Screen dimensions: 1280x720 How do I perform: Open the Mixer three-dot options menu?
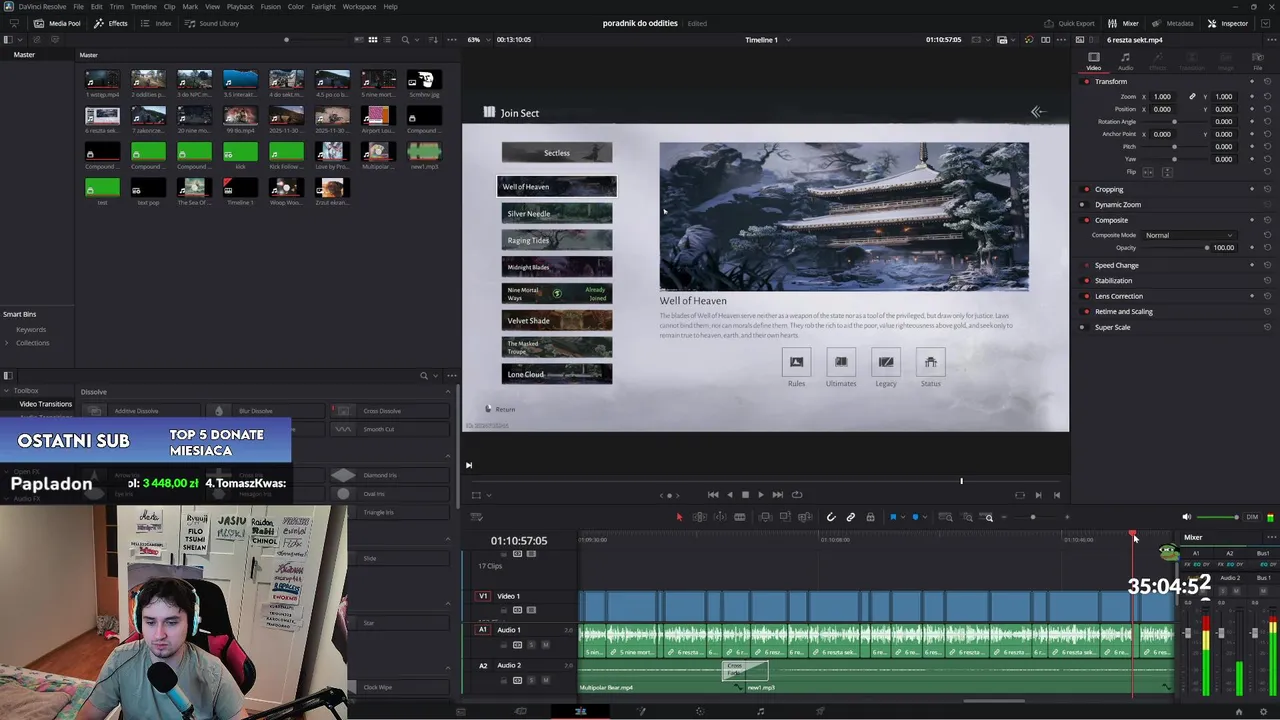1271,537
